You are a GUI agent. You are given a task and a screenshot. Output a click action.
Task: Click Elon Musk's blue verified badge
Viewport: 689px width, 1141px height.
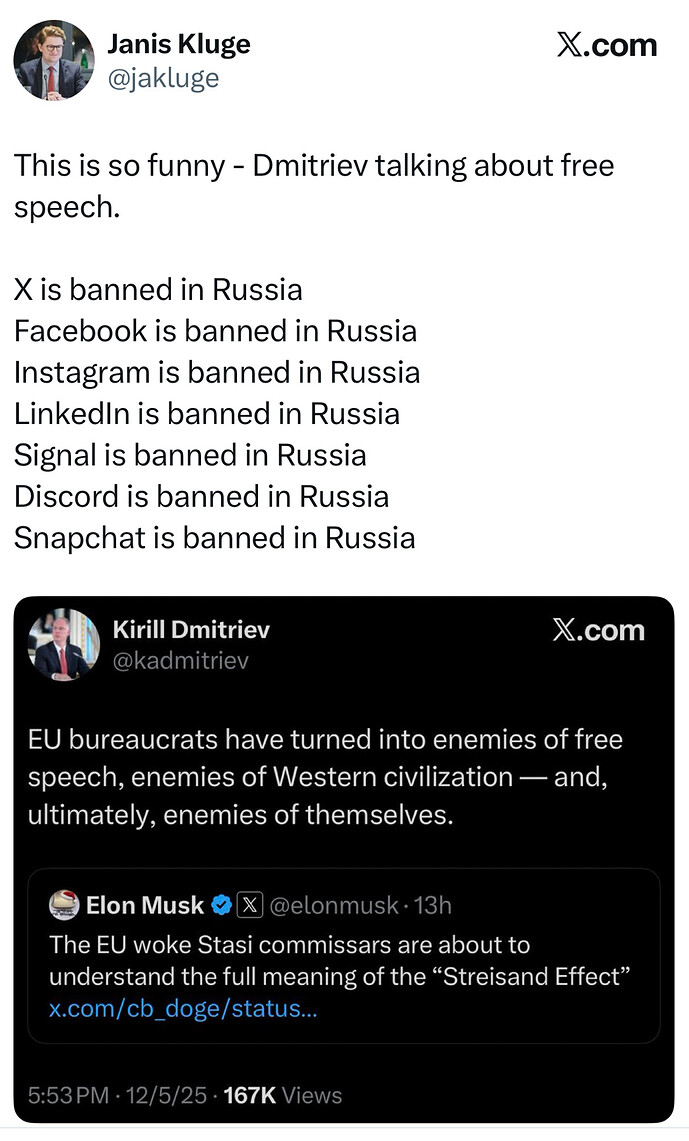(222, 906)
